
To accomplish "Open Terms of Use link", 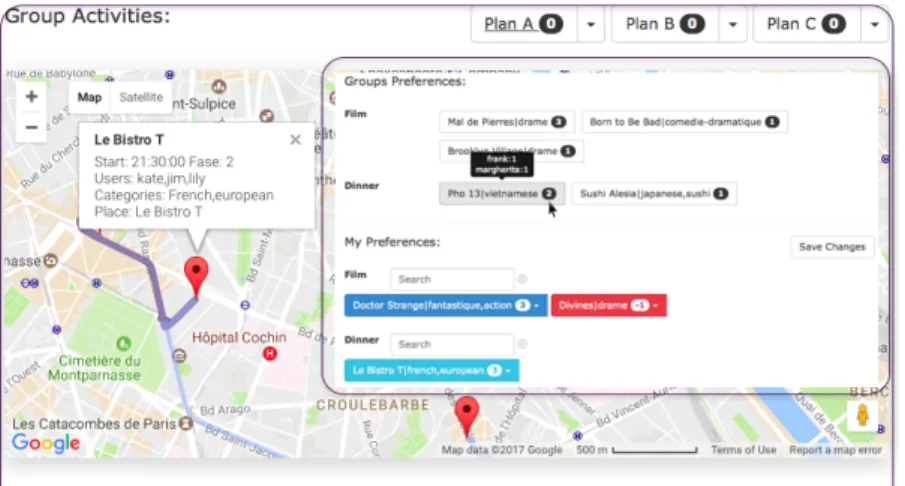I will 743,450.
